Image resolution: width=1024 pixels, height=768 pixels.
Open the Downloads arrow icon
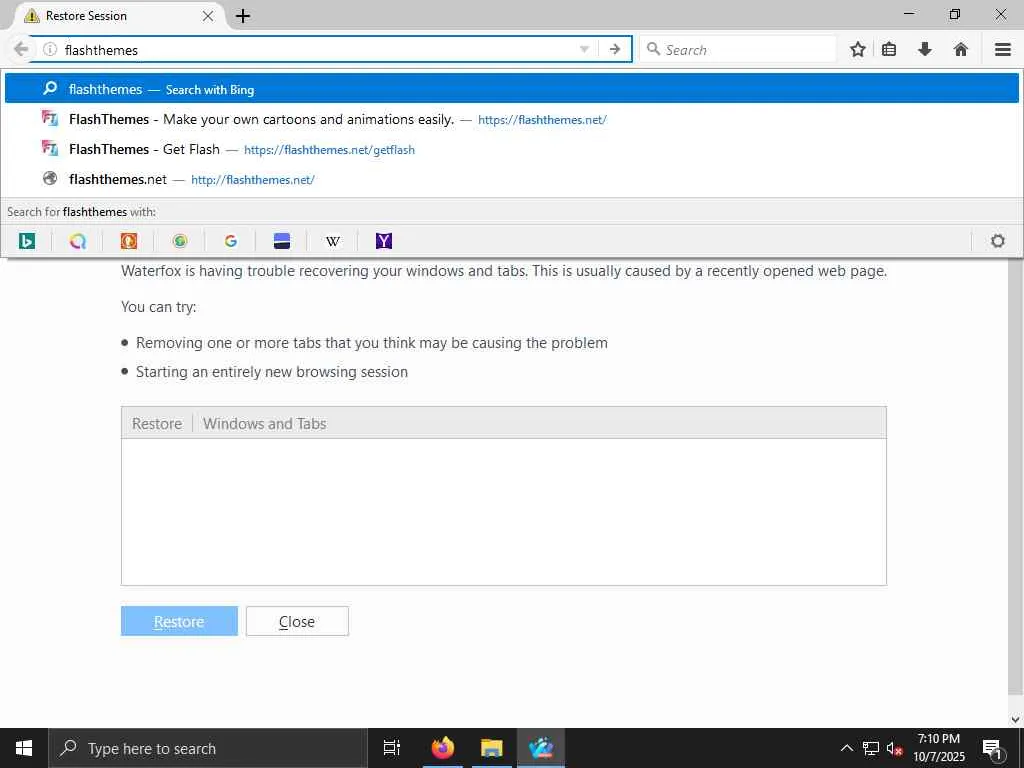coord(925,50)
